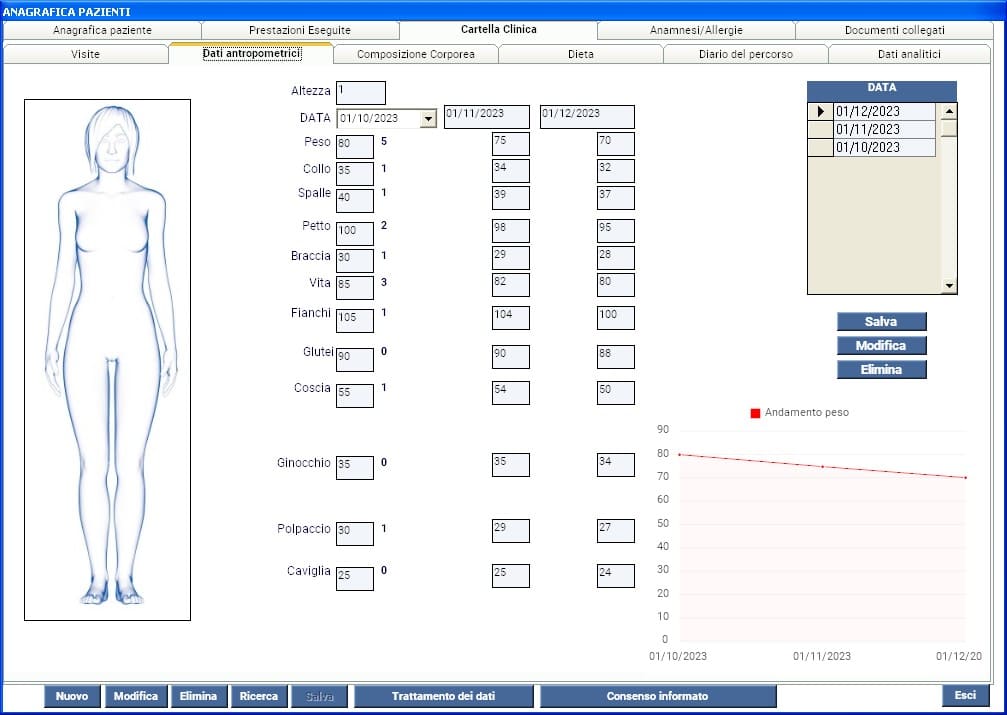This screenshot has height=715, width=1007.
Task: Click the Petto field showing 100
Action: click(x=355, y=233)
